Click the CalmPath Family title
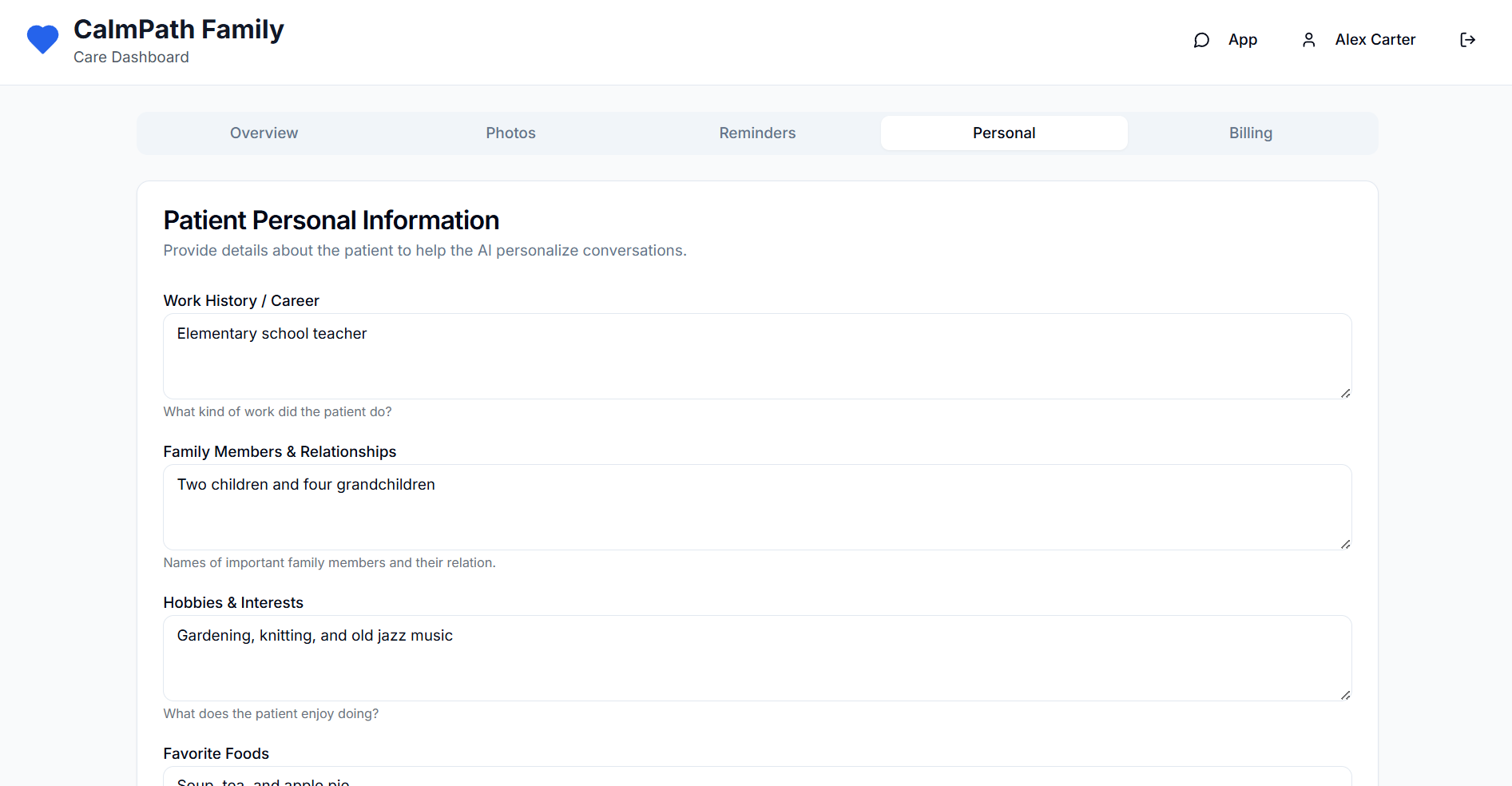This screenshot has width=1512, height=786. [x=179, y=30]
